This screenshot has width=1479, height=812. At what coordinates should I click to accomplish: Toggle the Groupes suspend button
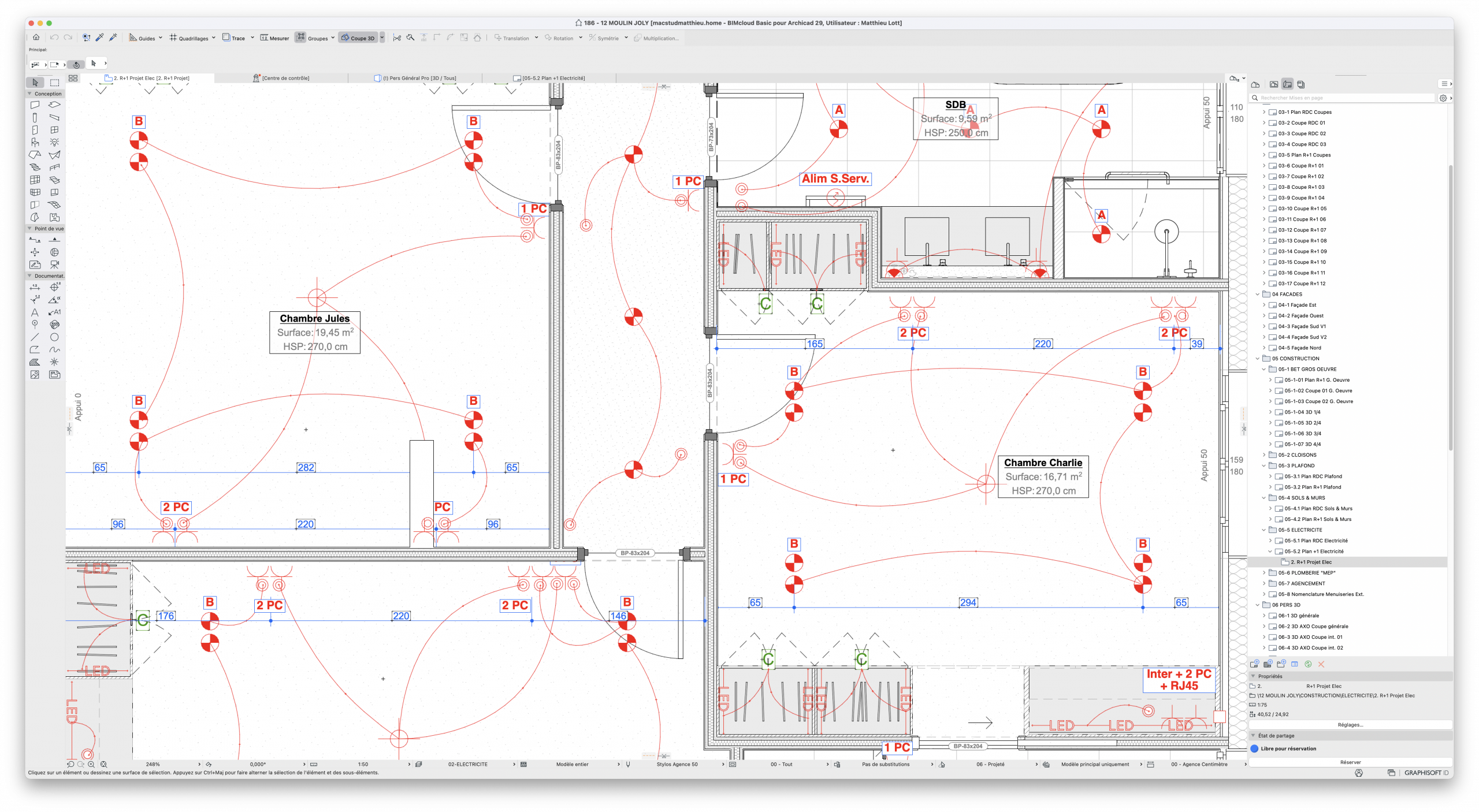(301, 38)
